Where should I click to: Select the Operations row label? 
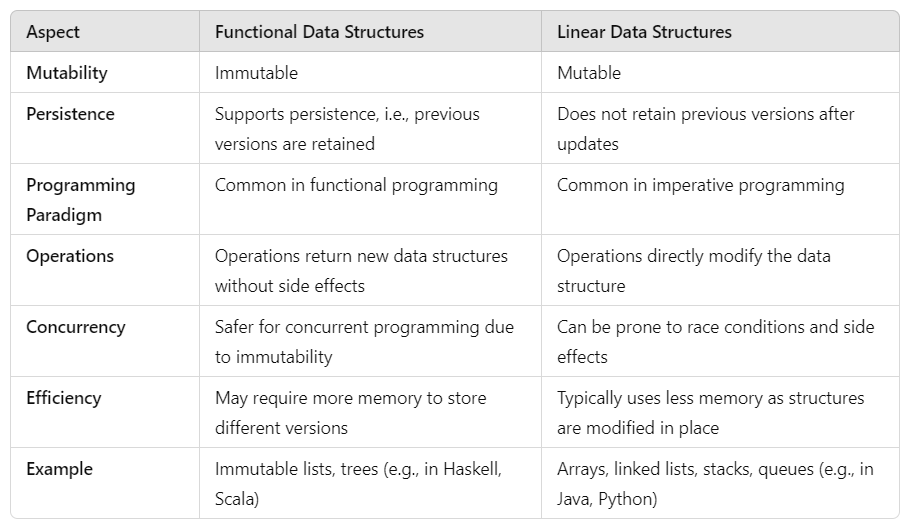point(70,256)
